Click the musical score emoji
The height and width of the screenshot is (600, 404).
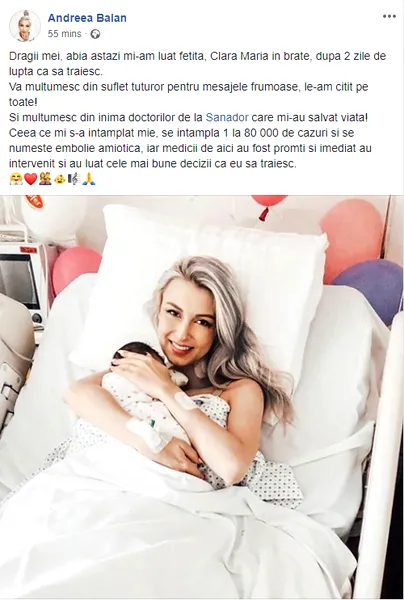coord(74,179)
